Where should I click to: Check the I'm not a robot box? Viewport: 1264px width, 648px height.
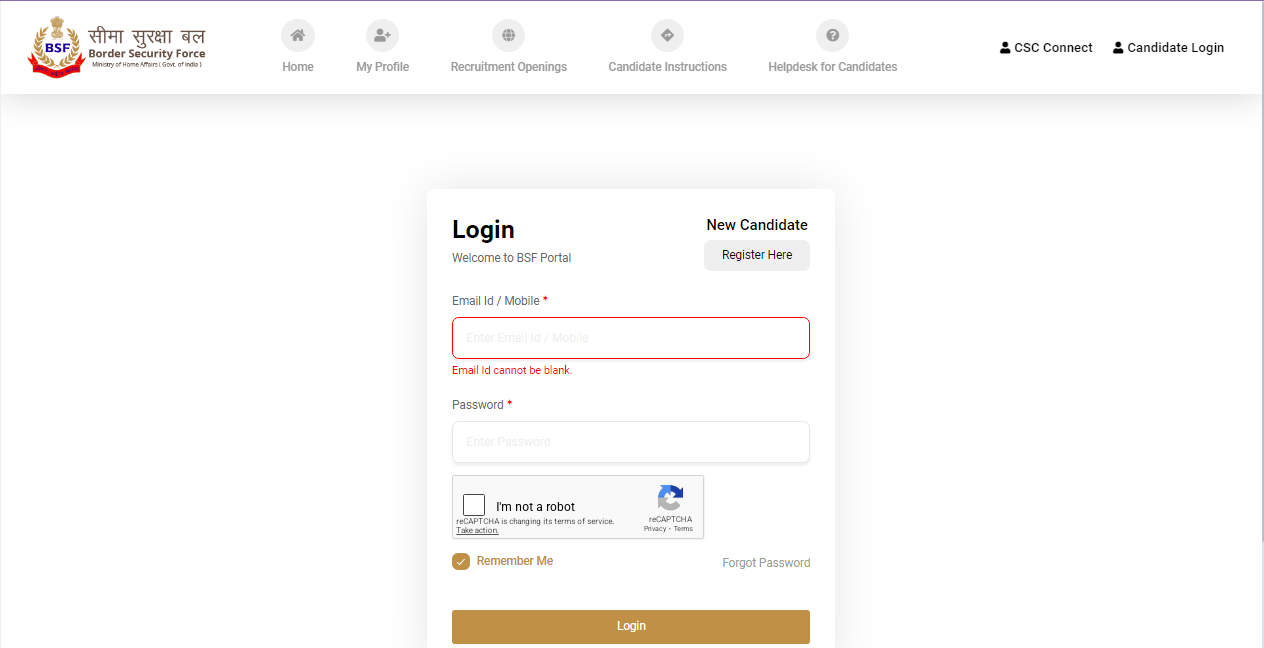pos(474,505)
